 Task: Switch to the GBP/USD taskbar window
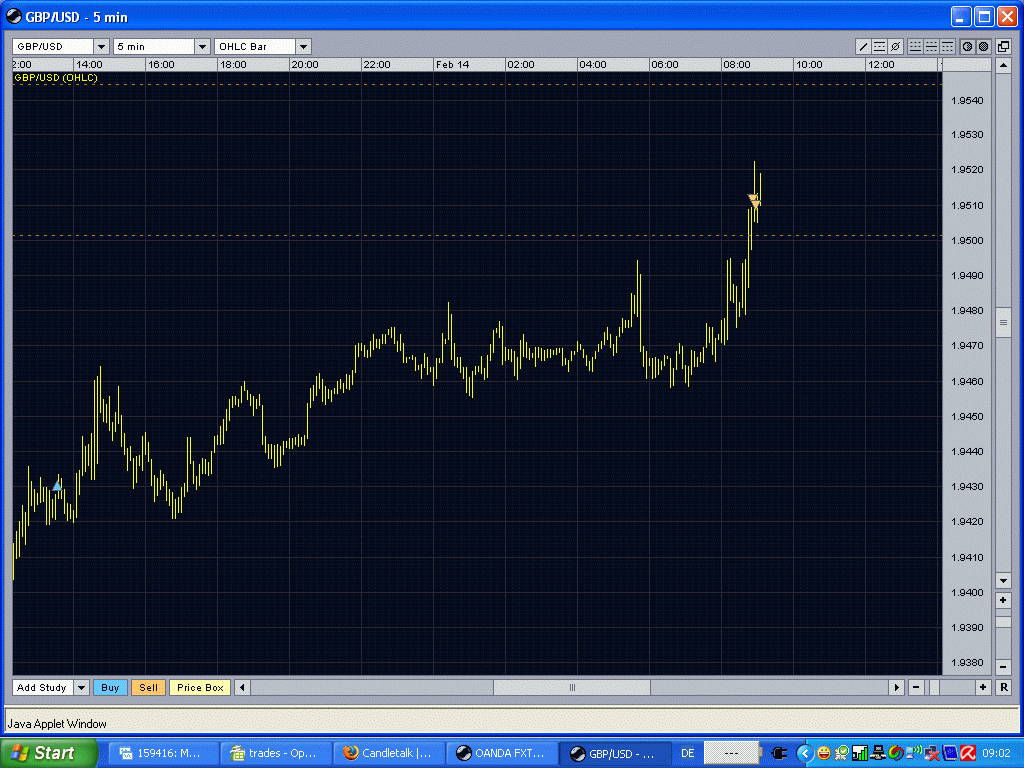(615, 753)
